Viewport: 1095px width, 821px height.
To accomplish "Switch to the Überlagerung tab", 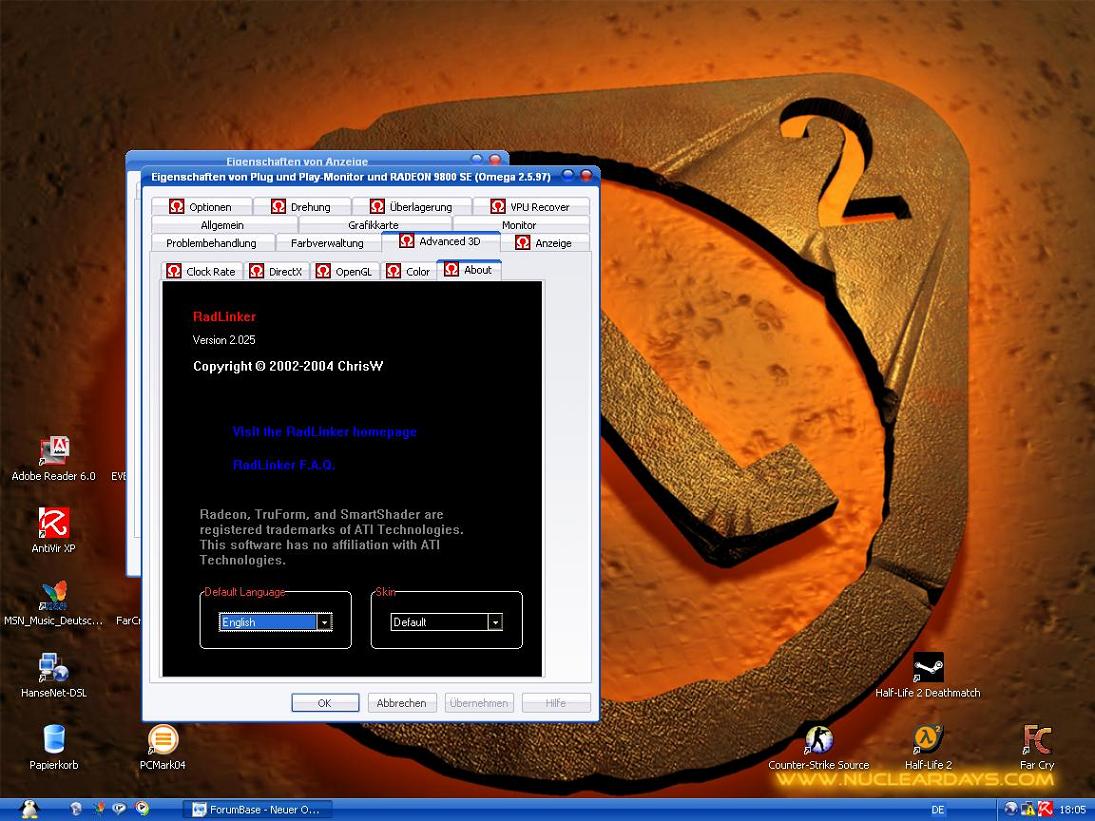I will (x=411, y=207).
